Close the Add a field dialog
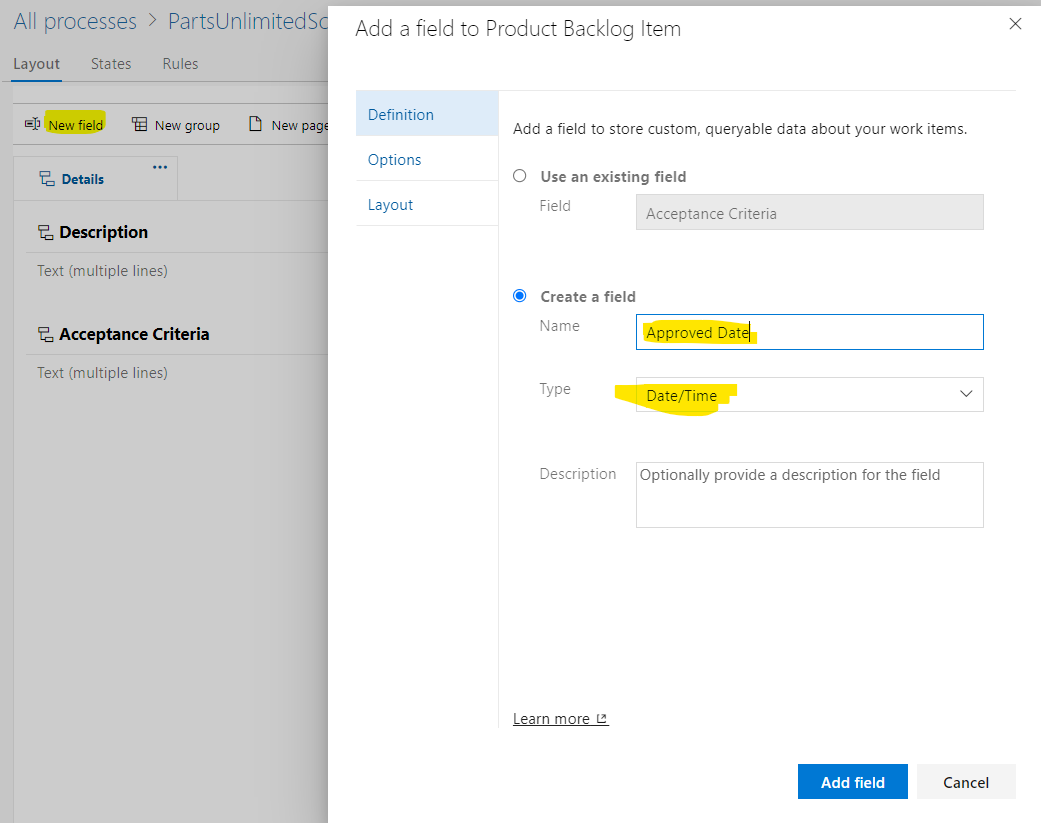This screenshot has width=1041, height=823. pos(1015,24)
